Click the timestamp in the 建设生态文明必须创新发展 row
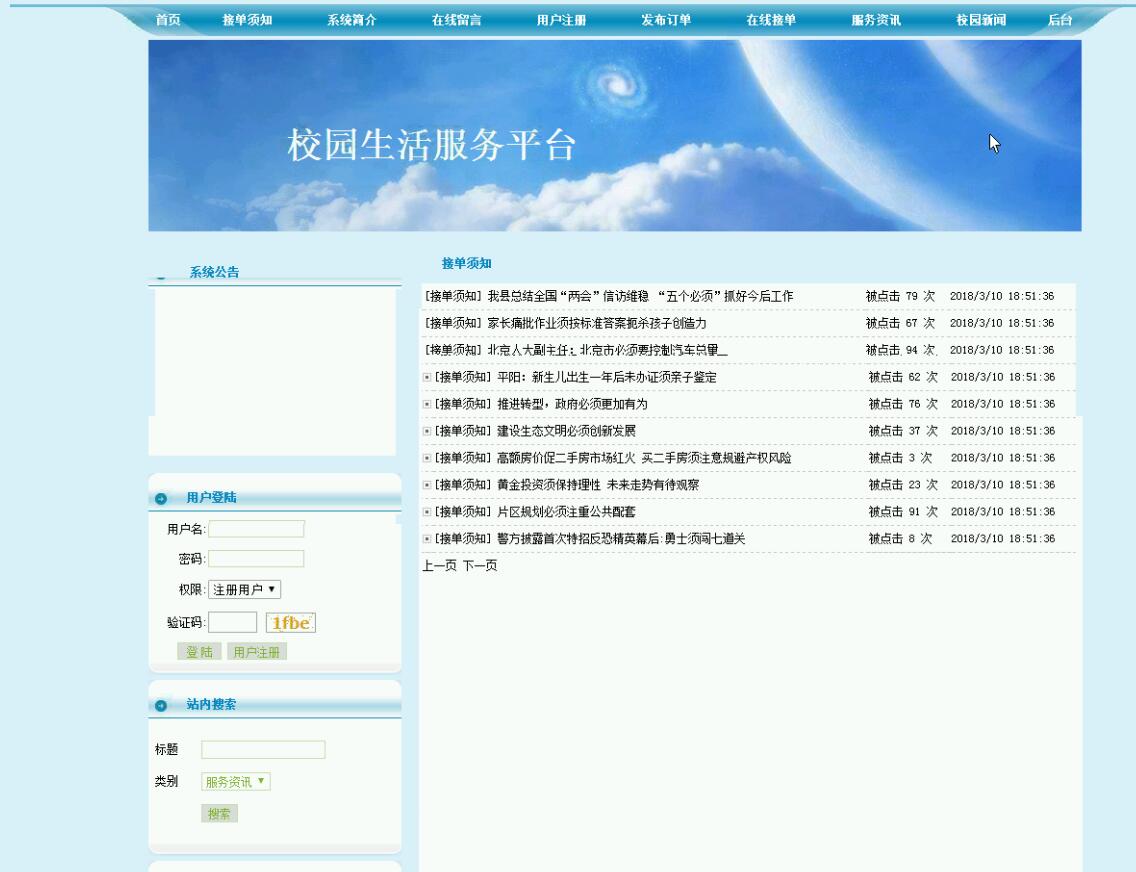 click(1003, 431)
